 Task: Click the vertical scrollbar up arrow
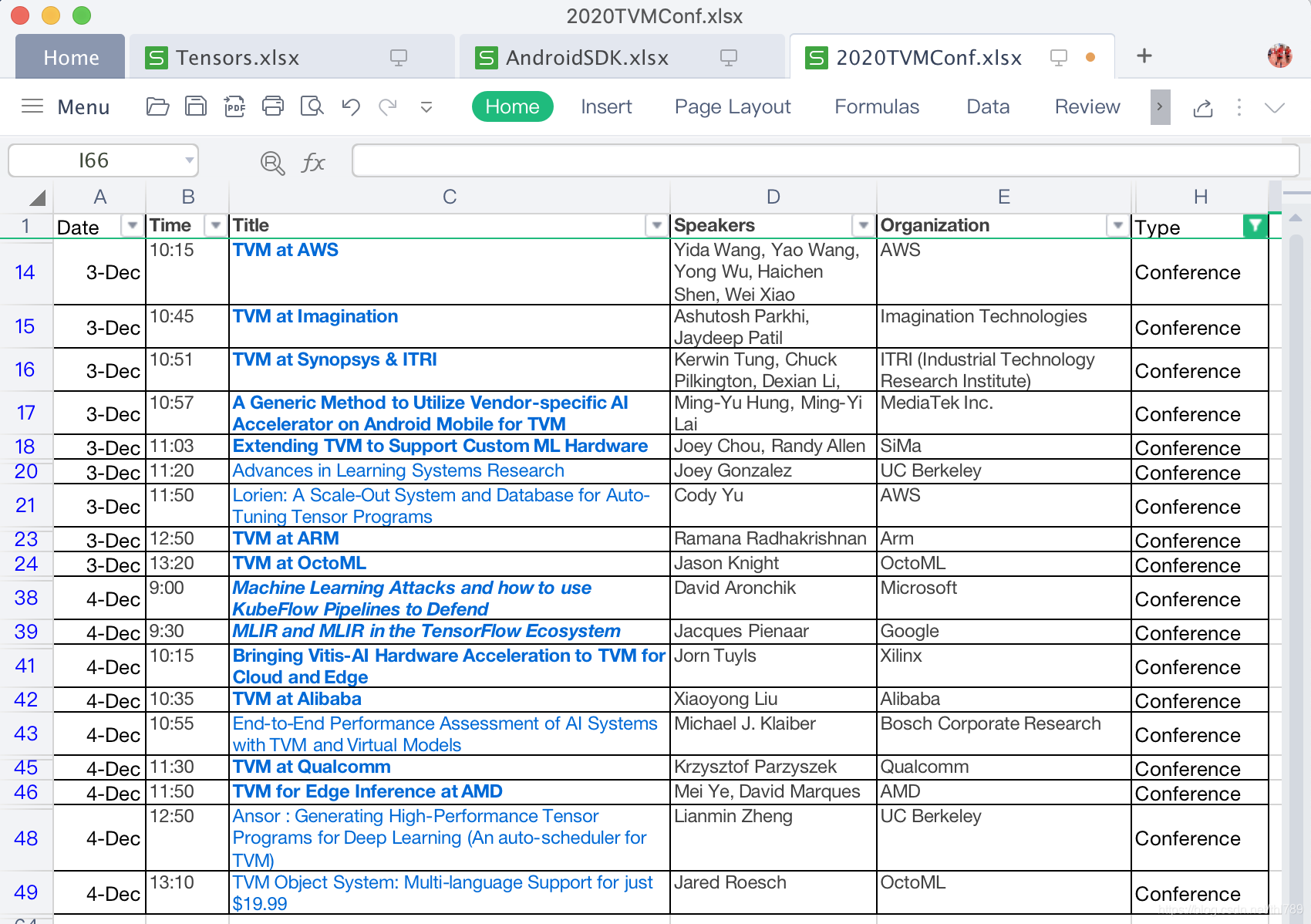point(1296,219)
